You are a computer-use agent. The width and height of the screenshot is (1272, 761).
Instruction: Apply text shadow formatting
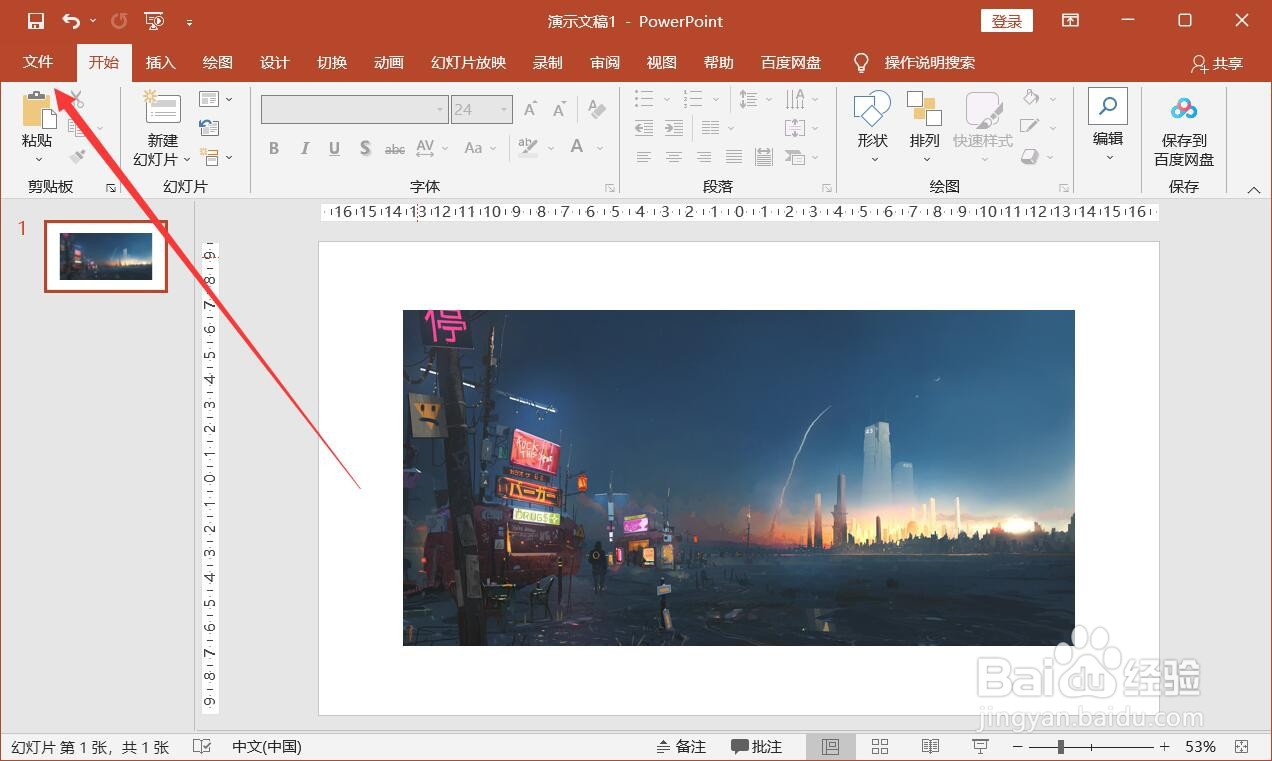(x=365, y=148)
